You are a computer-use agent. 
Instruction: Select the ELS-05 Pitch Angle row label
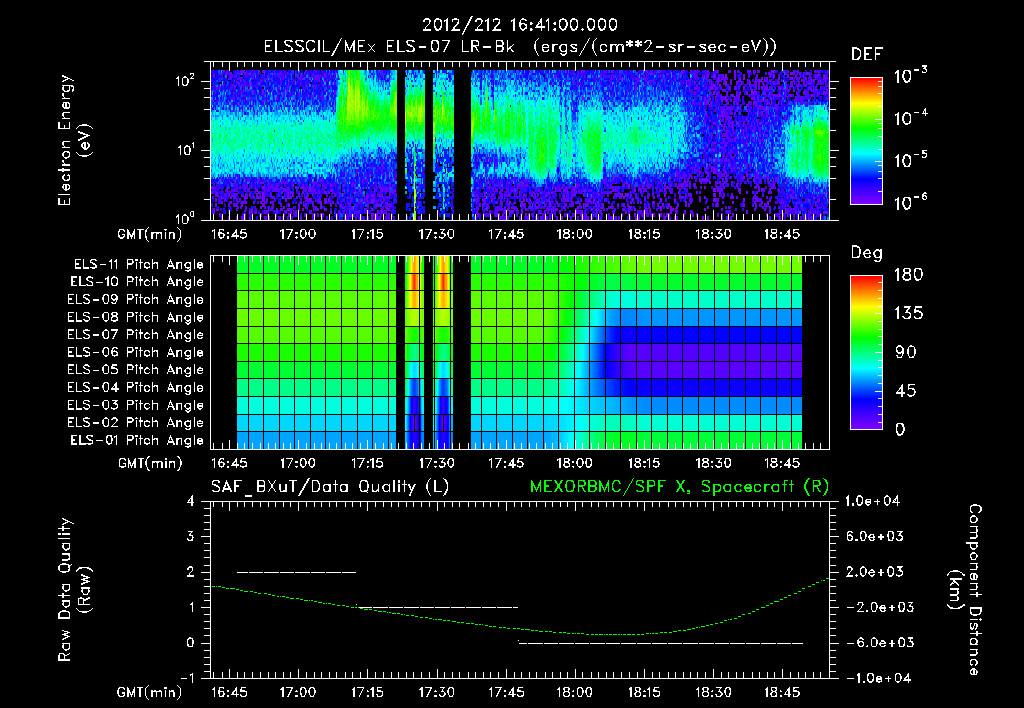point(136,370)
